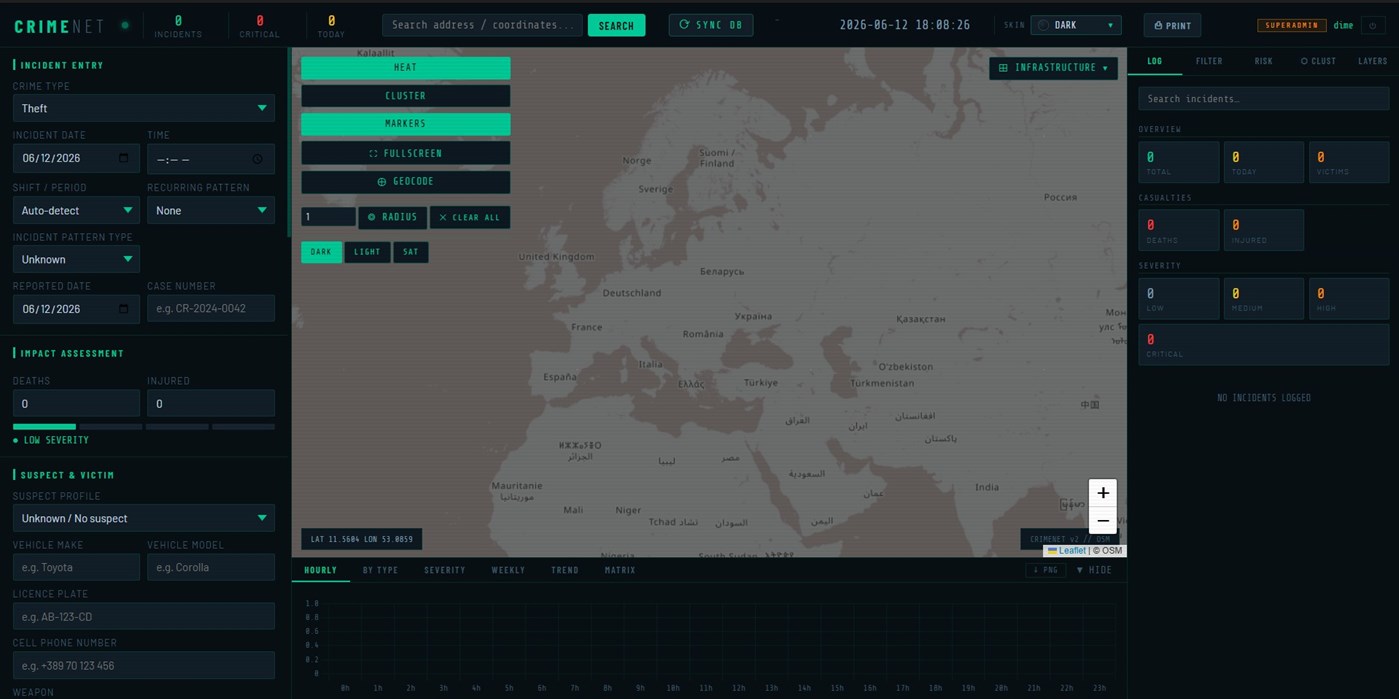Viewport: 1399px width, 699px height.
Task: Click the Search button
Action: coord(616,25)
